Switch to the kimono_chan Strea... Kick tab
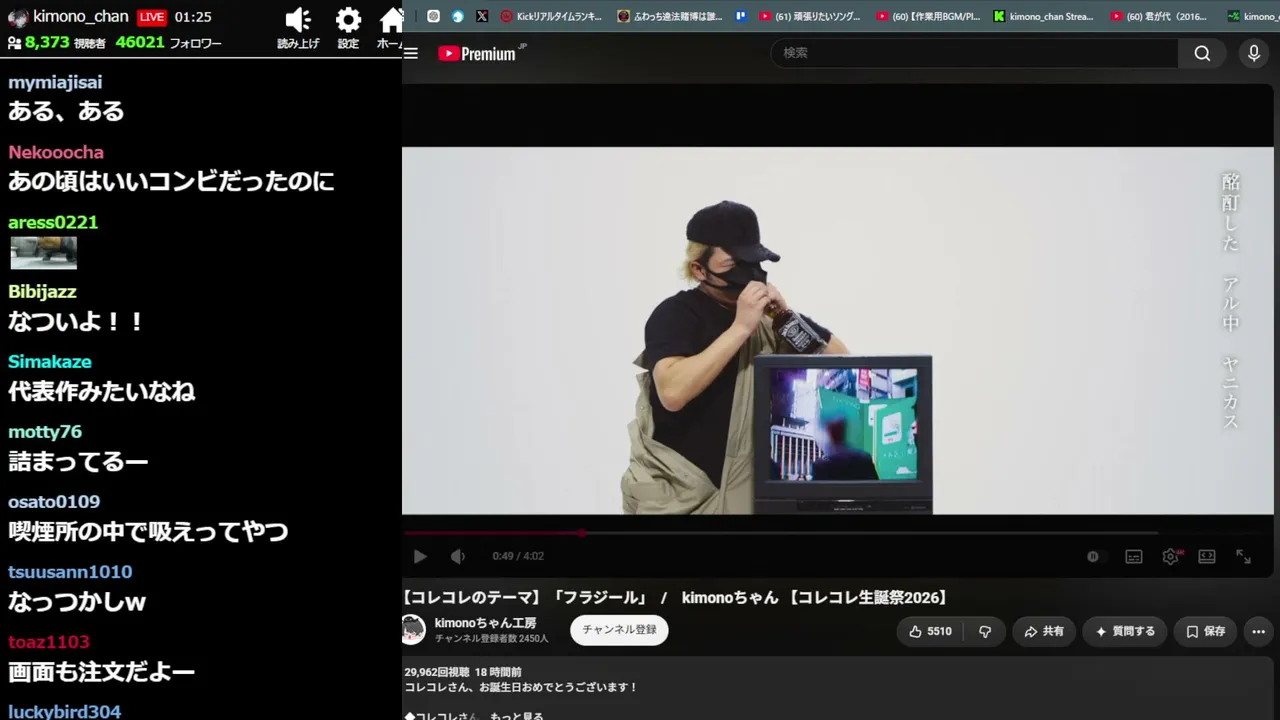Viewport: 1280px width, 720px height. coord(1044,16)
